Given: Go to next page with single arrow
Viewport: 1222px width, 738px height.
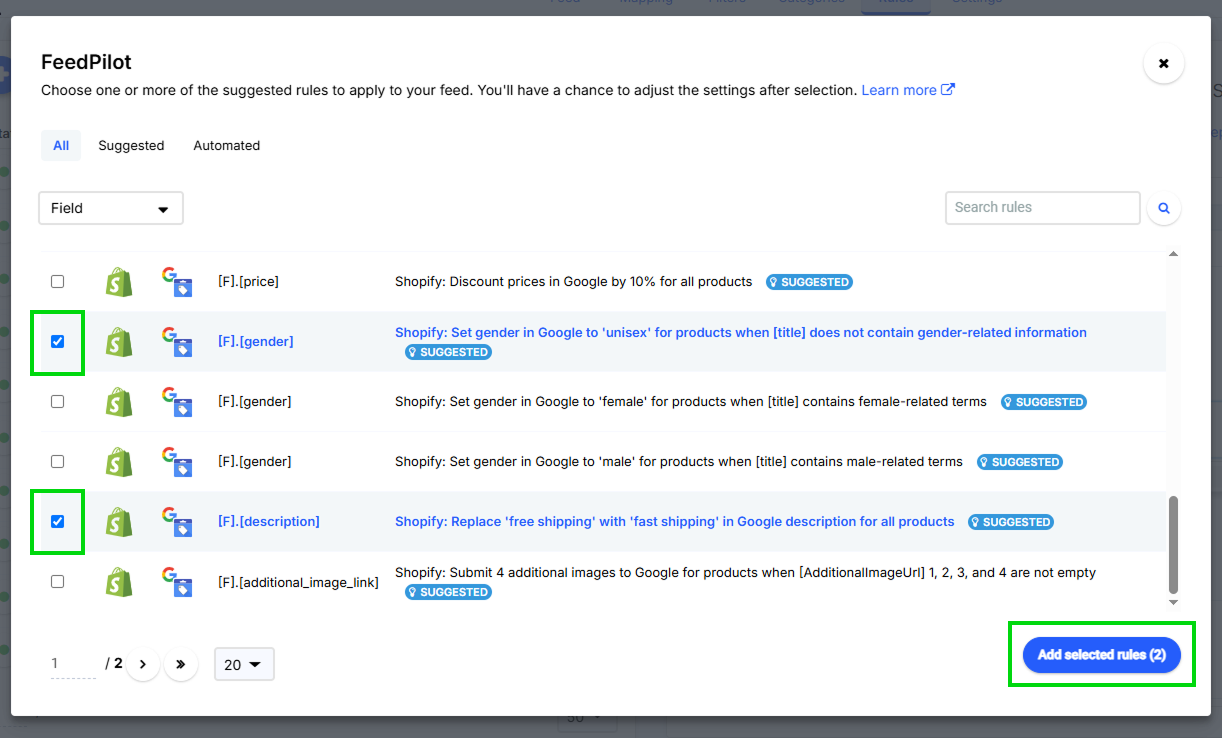Looking at the screenshot, I should (x=143, y=664).
